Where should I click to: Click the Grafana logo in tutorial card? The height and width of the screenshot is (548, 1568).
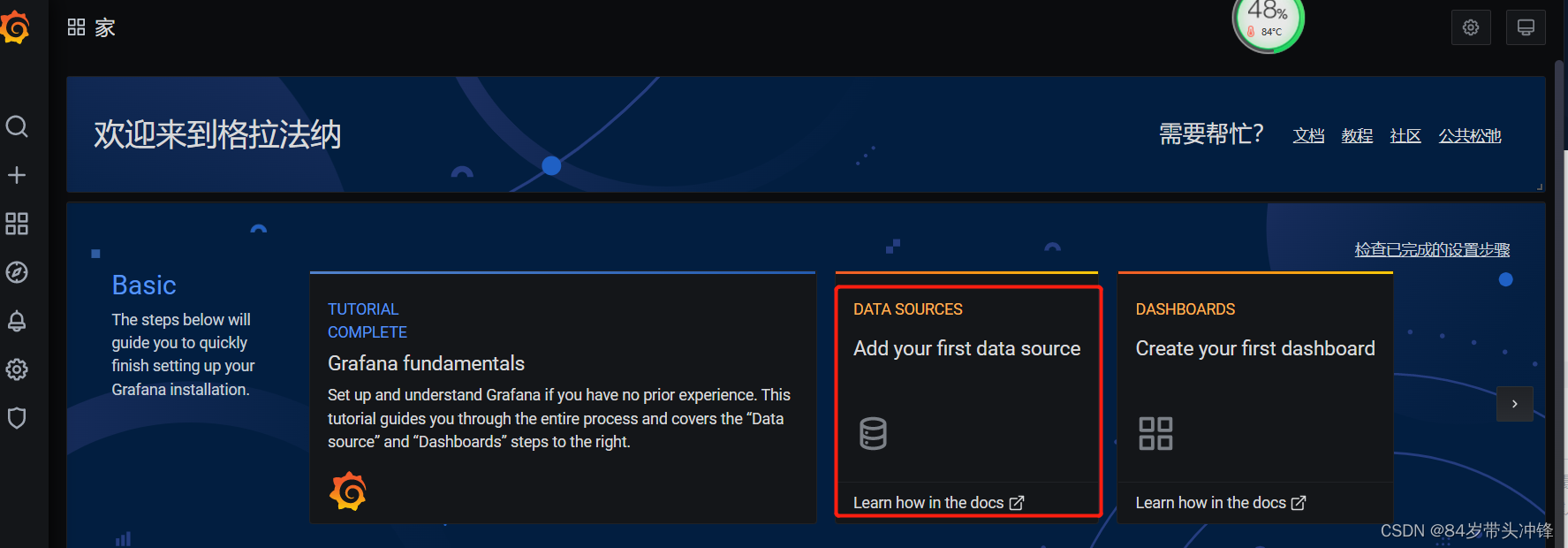coord(348,491)
